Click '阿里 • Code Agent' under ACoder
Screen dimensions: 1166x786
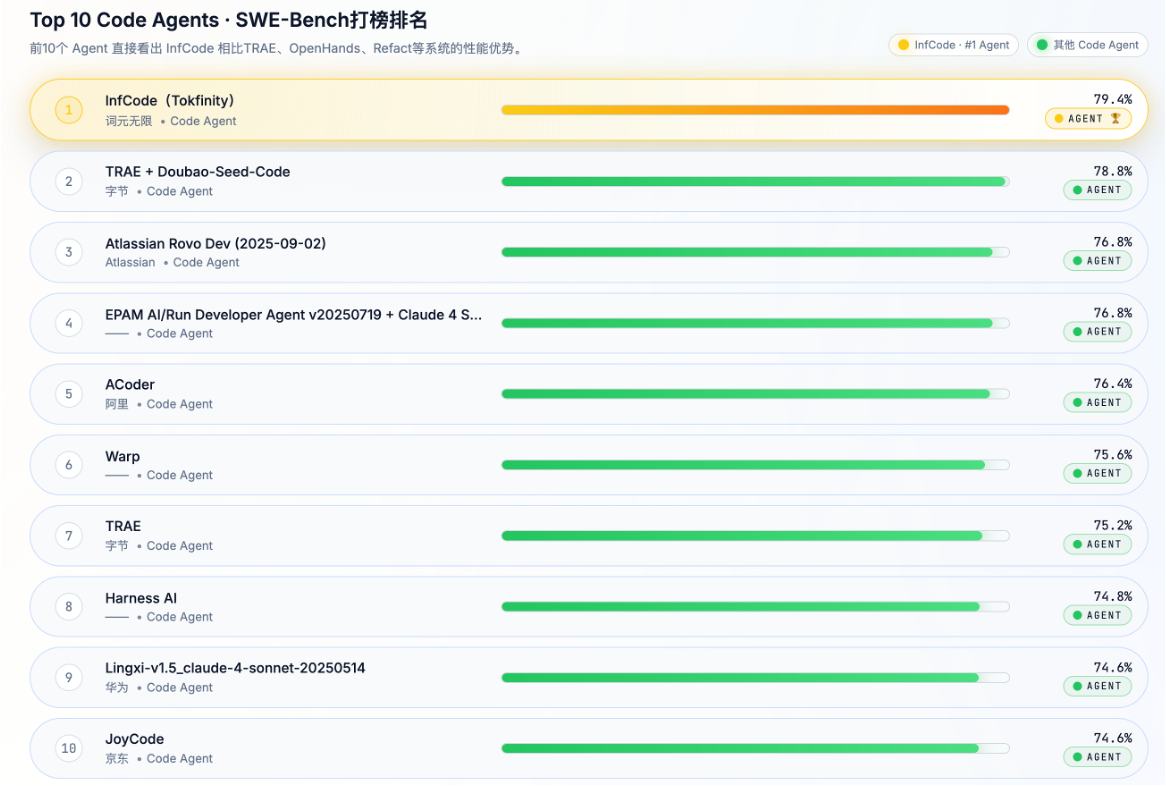click(158, 405)
